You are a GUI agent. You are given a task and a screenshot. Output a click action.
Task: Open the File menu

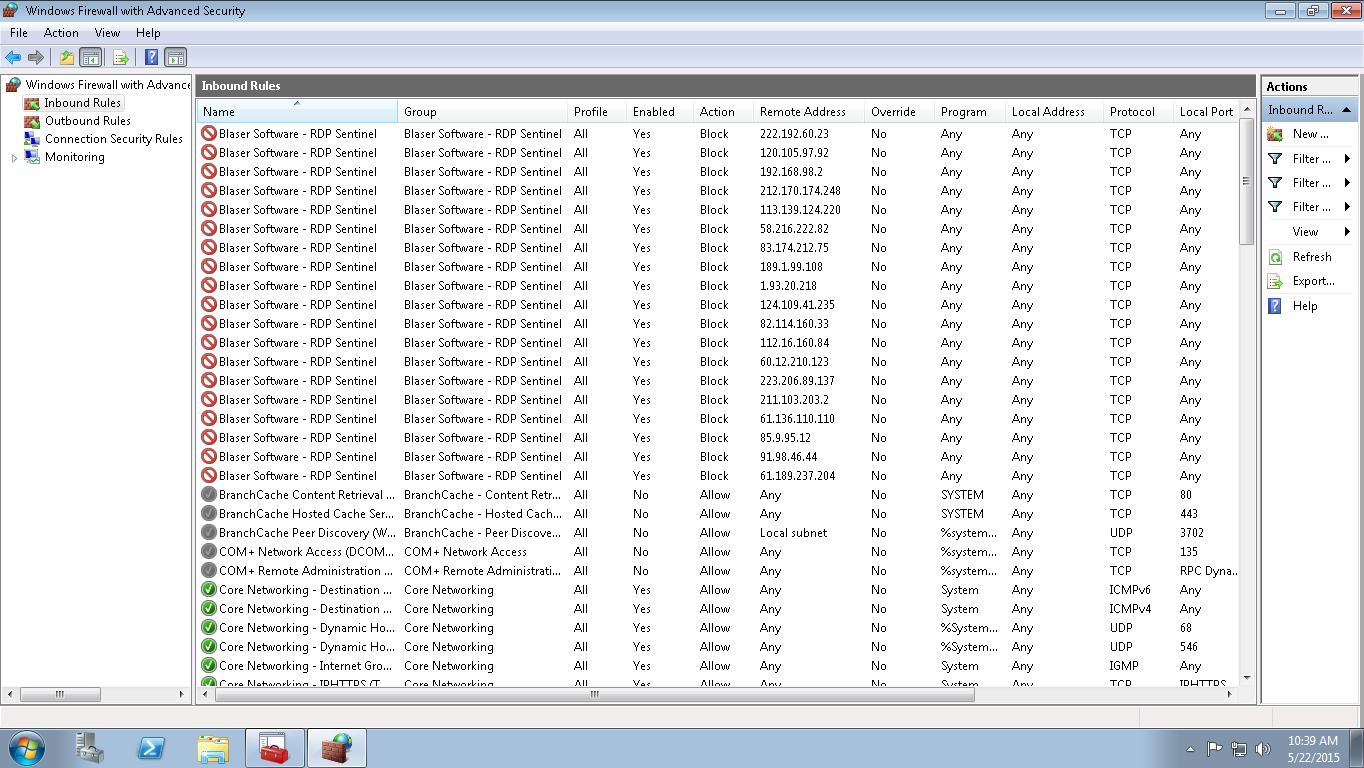click(18, 33)
